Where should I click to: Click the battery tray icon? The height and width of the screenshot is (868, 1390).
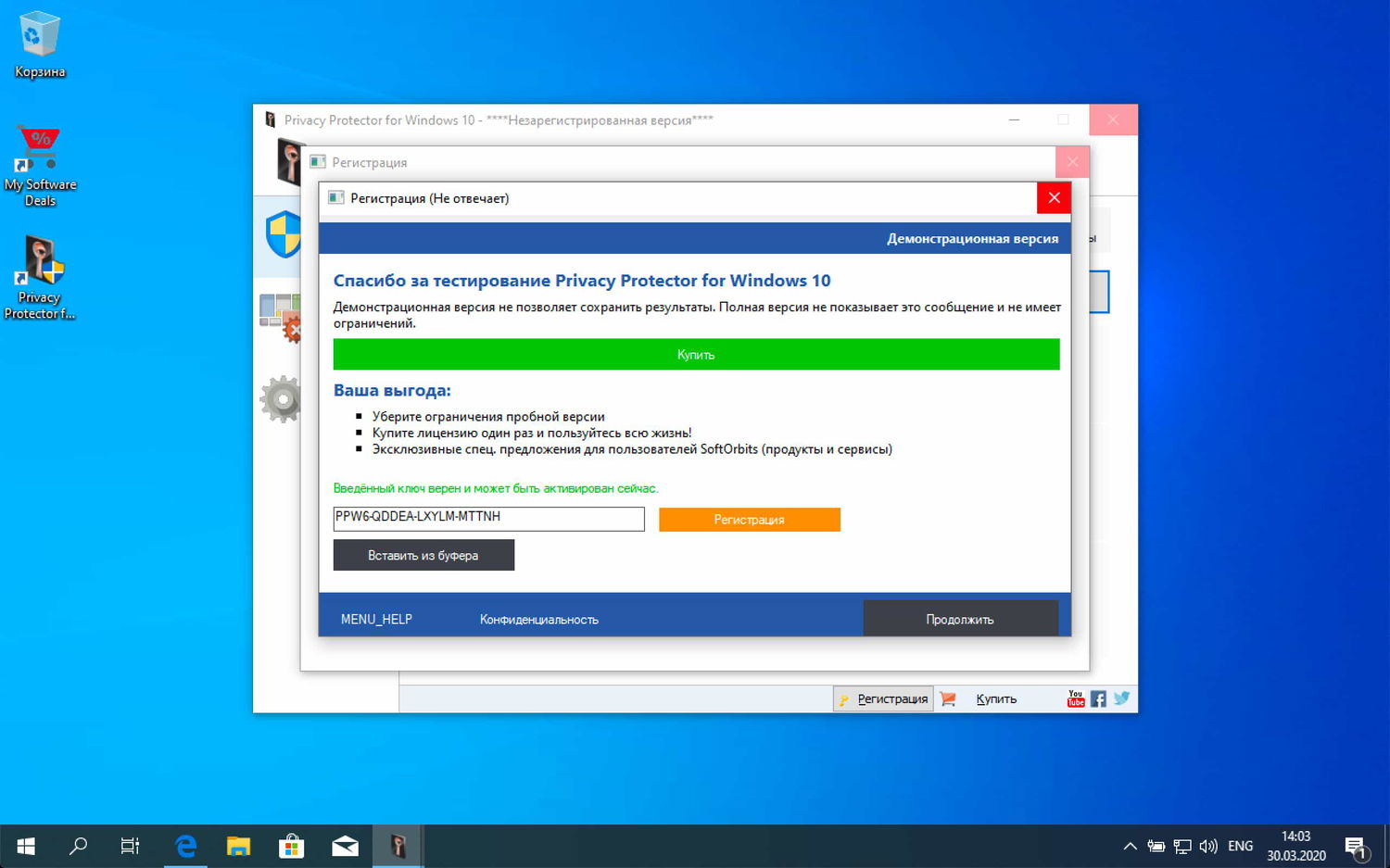point(1156,846)
